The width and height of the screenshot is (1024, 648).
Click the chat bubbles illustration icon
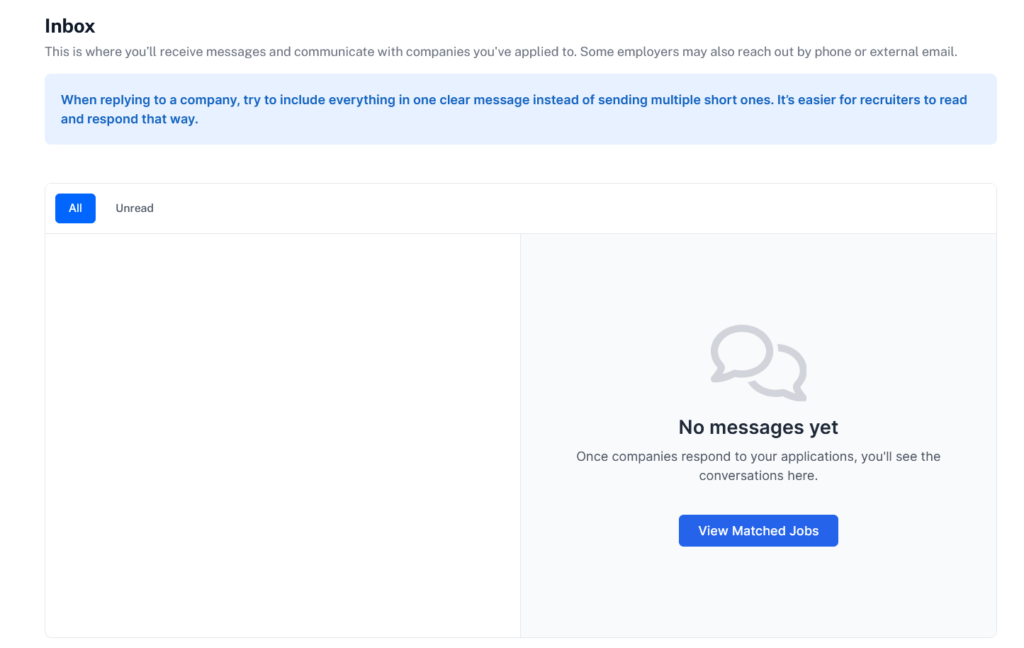coord(757,362)
